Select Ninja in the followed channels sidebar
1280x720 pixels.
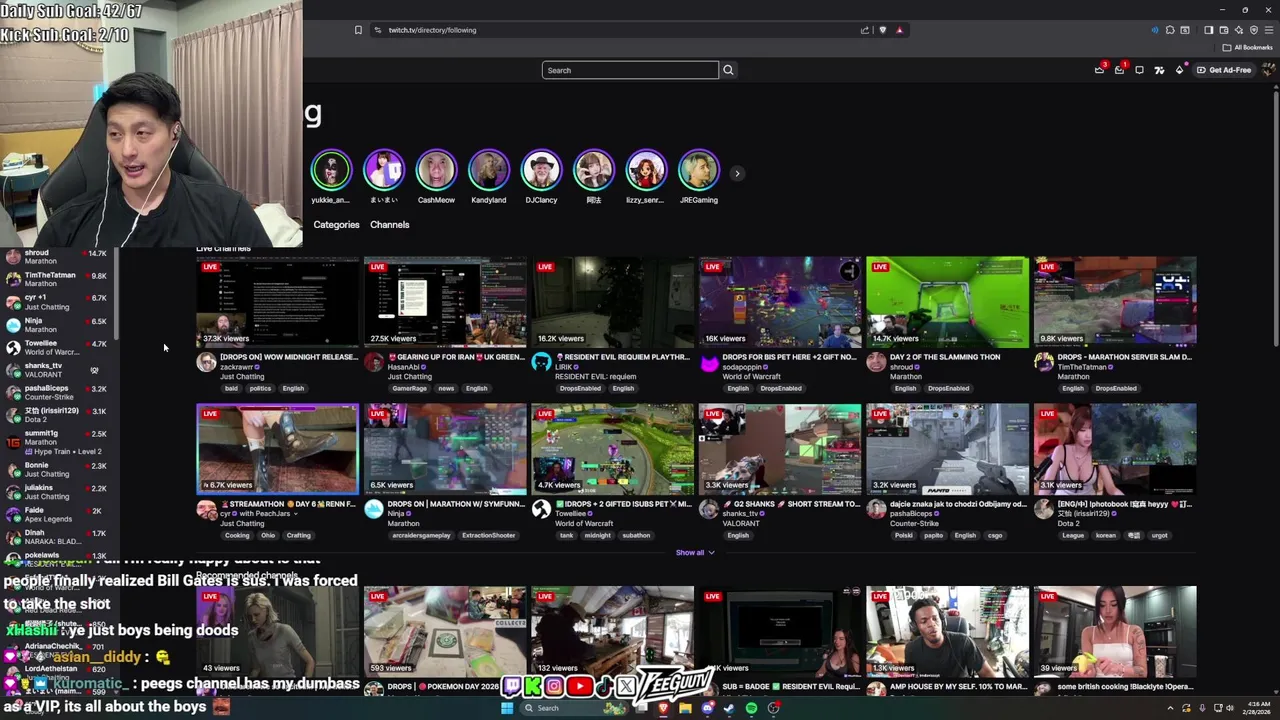click(x=56, y=325)
